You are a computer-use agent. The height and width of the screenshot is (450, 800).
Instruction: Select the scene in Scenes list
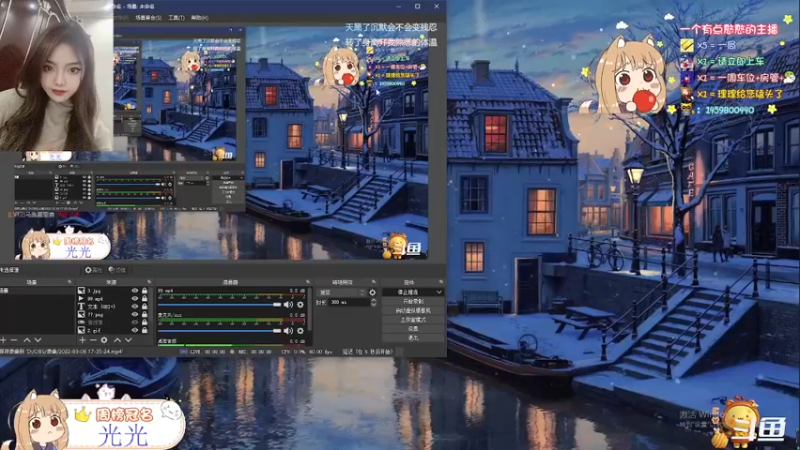point(37,290)
